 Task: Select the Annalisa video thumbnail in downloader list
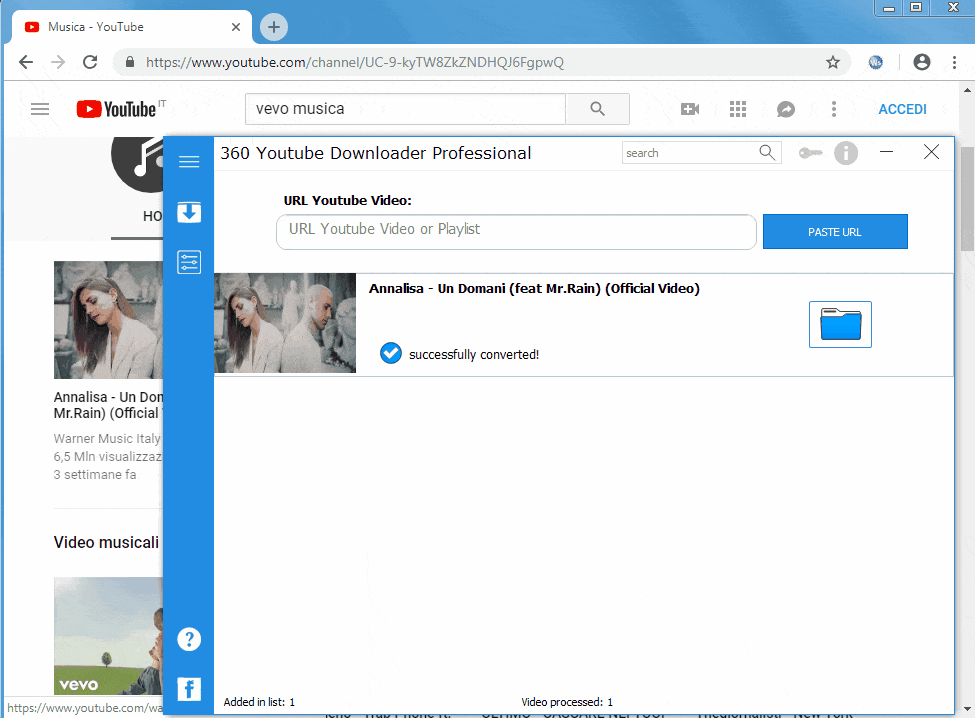tap(285, 323)
